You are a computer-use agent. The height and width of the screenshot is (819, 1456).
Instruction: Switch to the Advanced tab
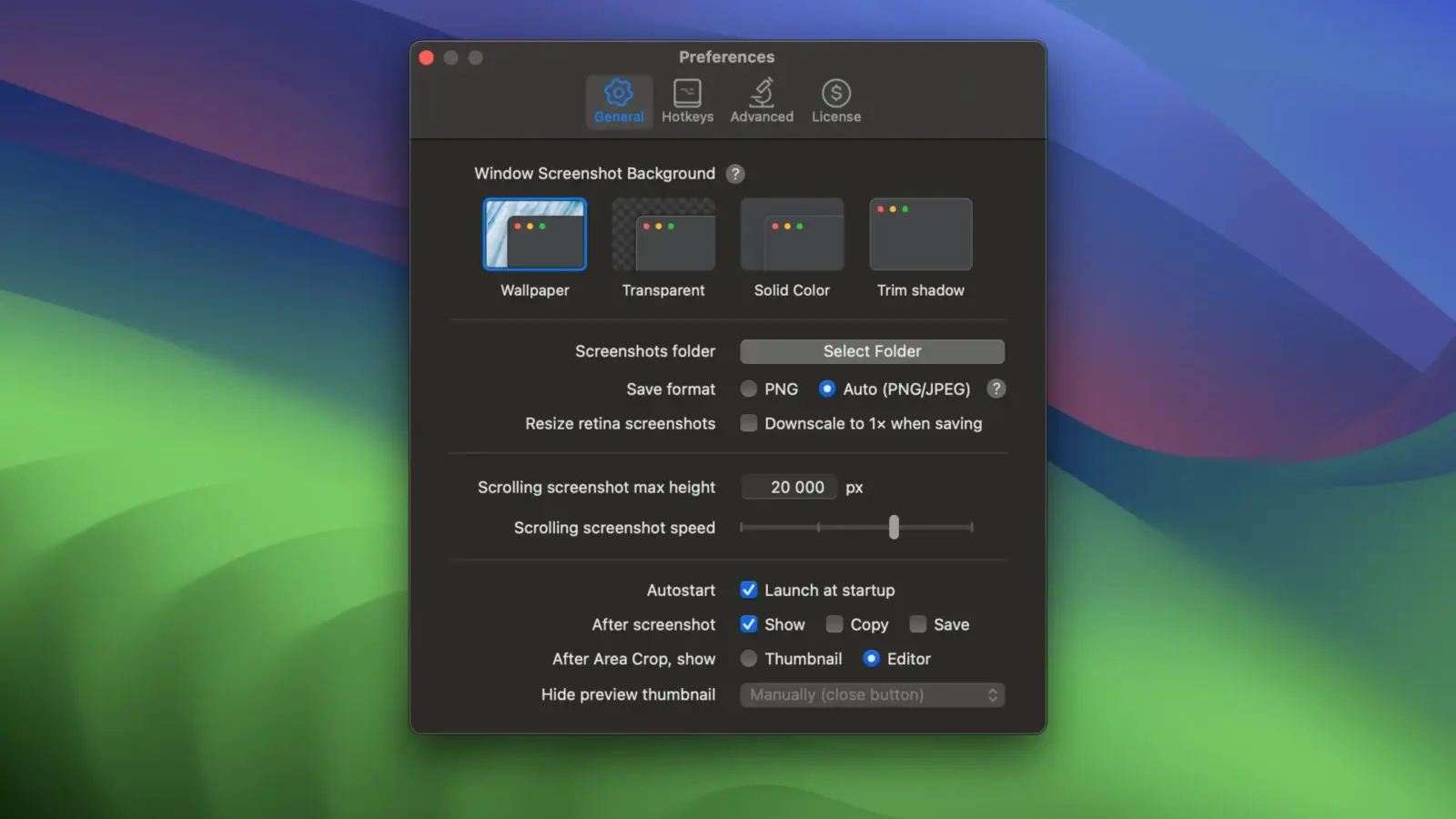tap(762, 101)
